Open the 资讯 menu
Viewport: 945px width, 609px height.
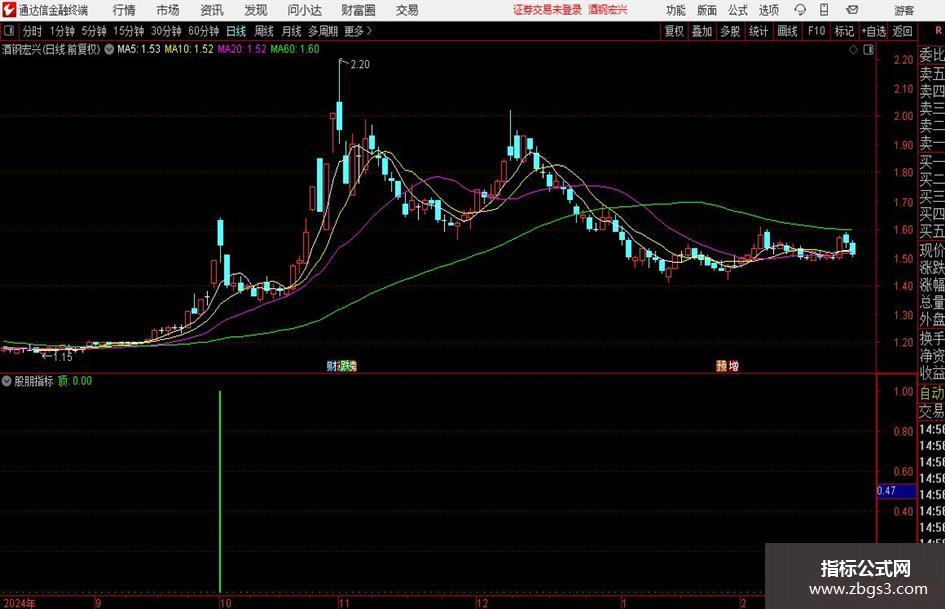coord(212,10)
